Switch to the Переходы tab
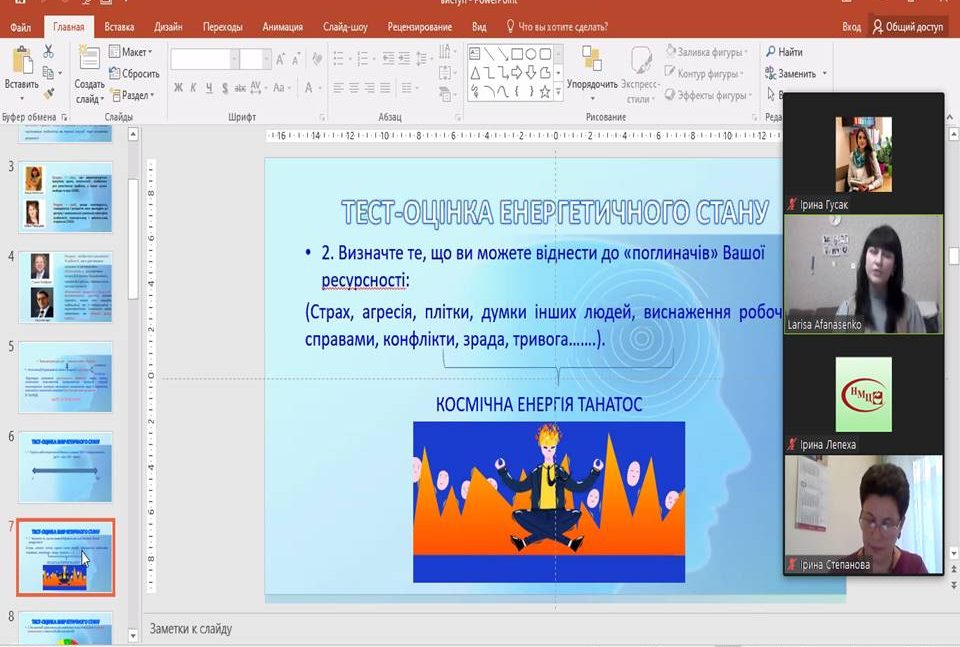The image size is (960, 647). (x=222, y=27)
